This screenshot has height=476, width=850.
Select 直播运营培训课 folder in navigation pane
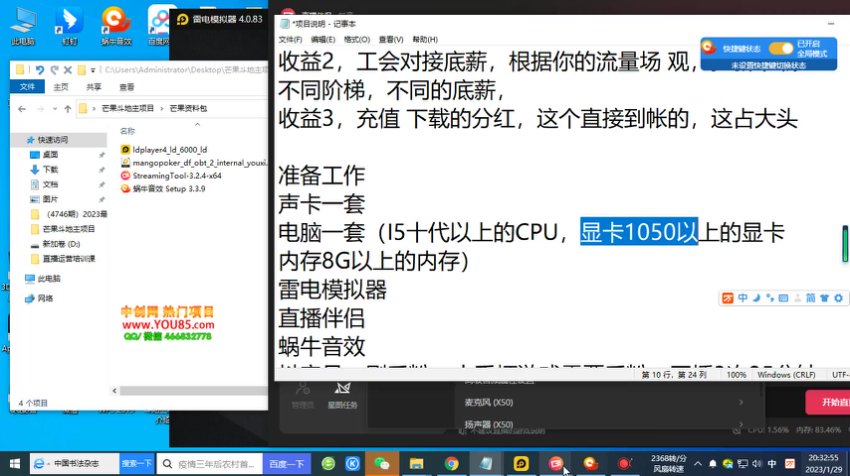pyautogui.click(x=63, y=259)
